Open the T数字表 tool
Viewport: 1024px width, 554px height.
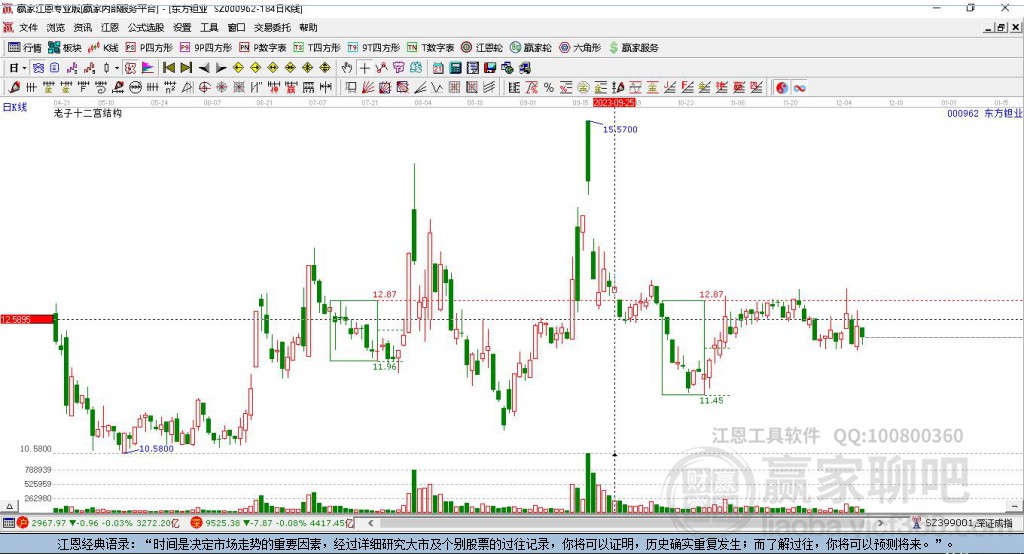coord(430,48)
